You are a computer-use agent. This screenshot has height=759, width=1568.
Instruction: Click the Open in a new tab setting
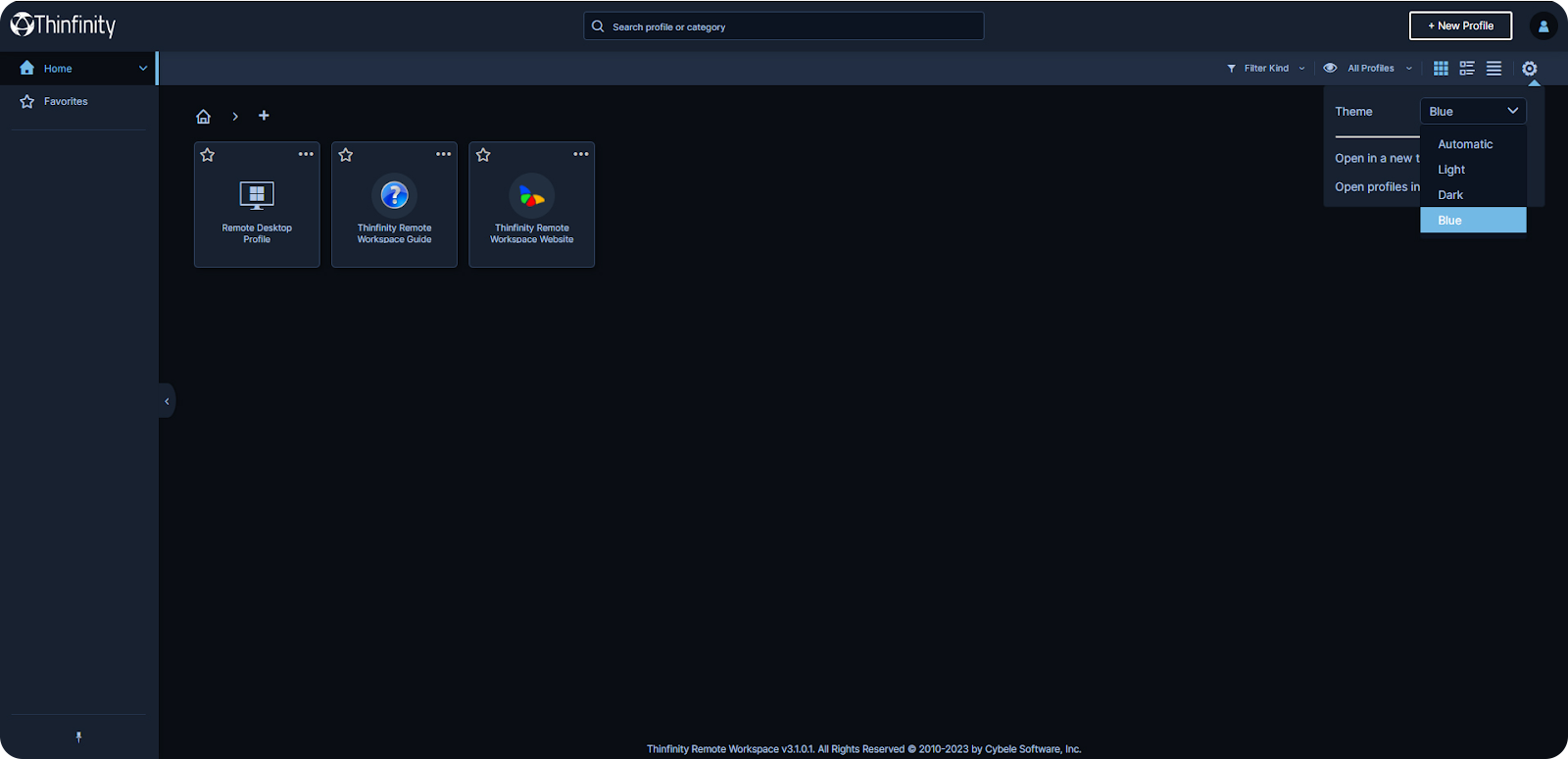[x=1377, y=158]
